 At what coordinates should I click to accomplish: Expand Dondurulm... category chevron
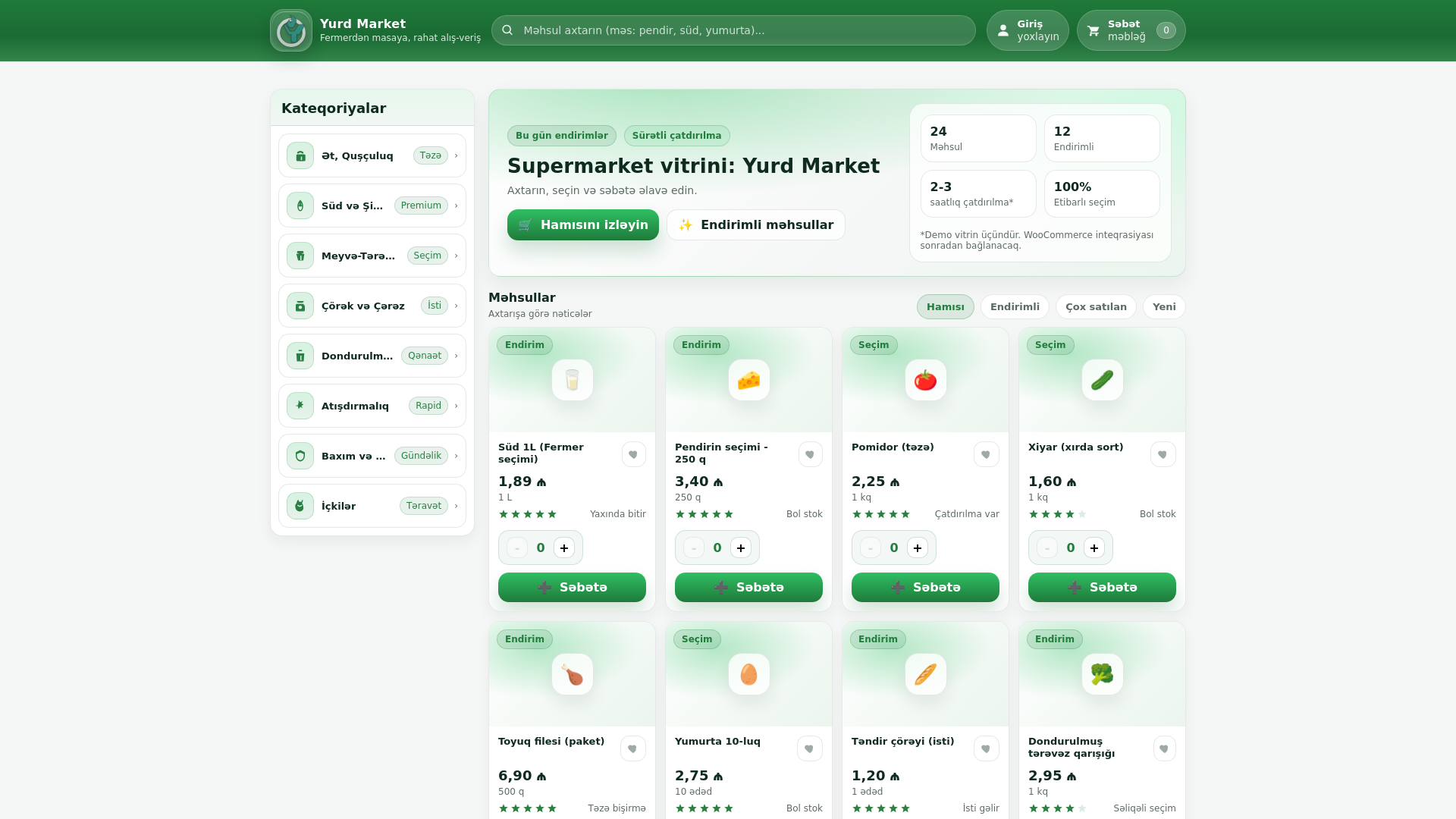[x=456, y=356]
